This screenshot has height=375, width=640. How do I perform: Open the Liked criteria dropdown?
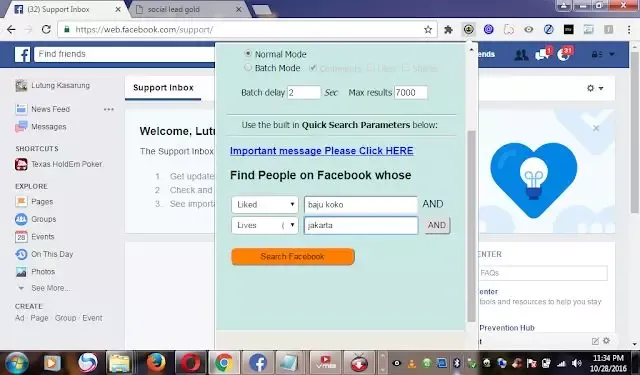pyautogui.click(x=264, y=204)
